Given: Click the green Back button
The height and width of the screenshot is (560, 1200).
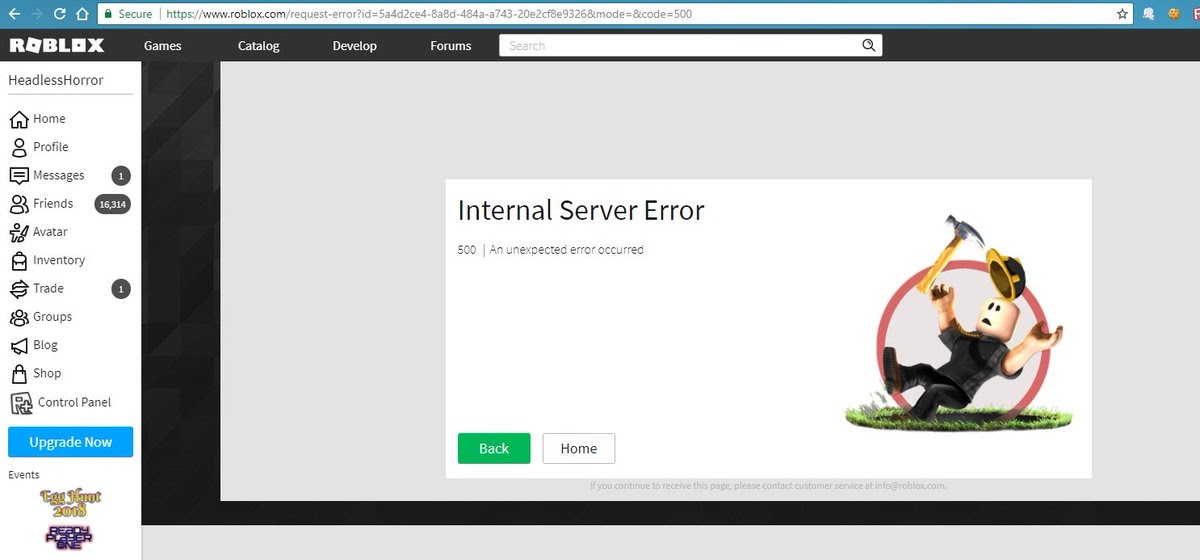Looking at the screenshot, I should 494,448.
